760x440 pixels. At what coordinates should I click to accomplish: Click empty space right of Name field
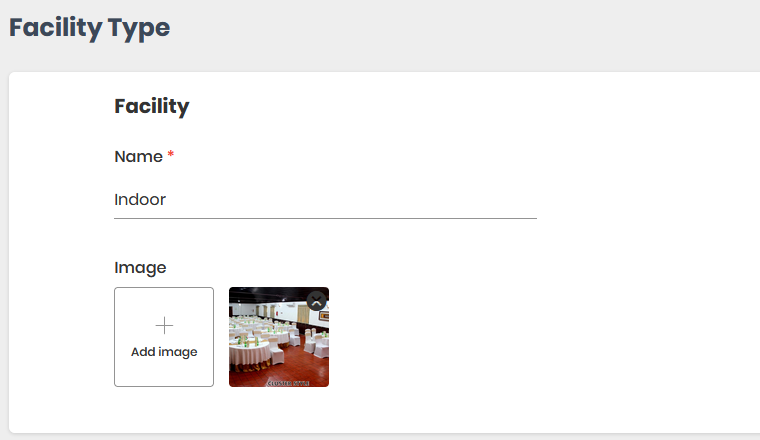(x=645, y=200)
